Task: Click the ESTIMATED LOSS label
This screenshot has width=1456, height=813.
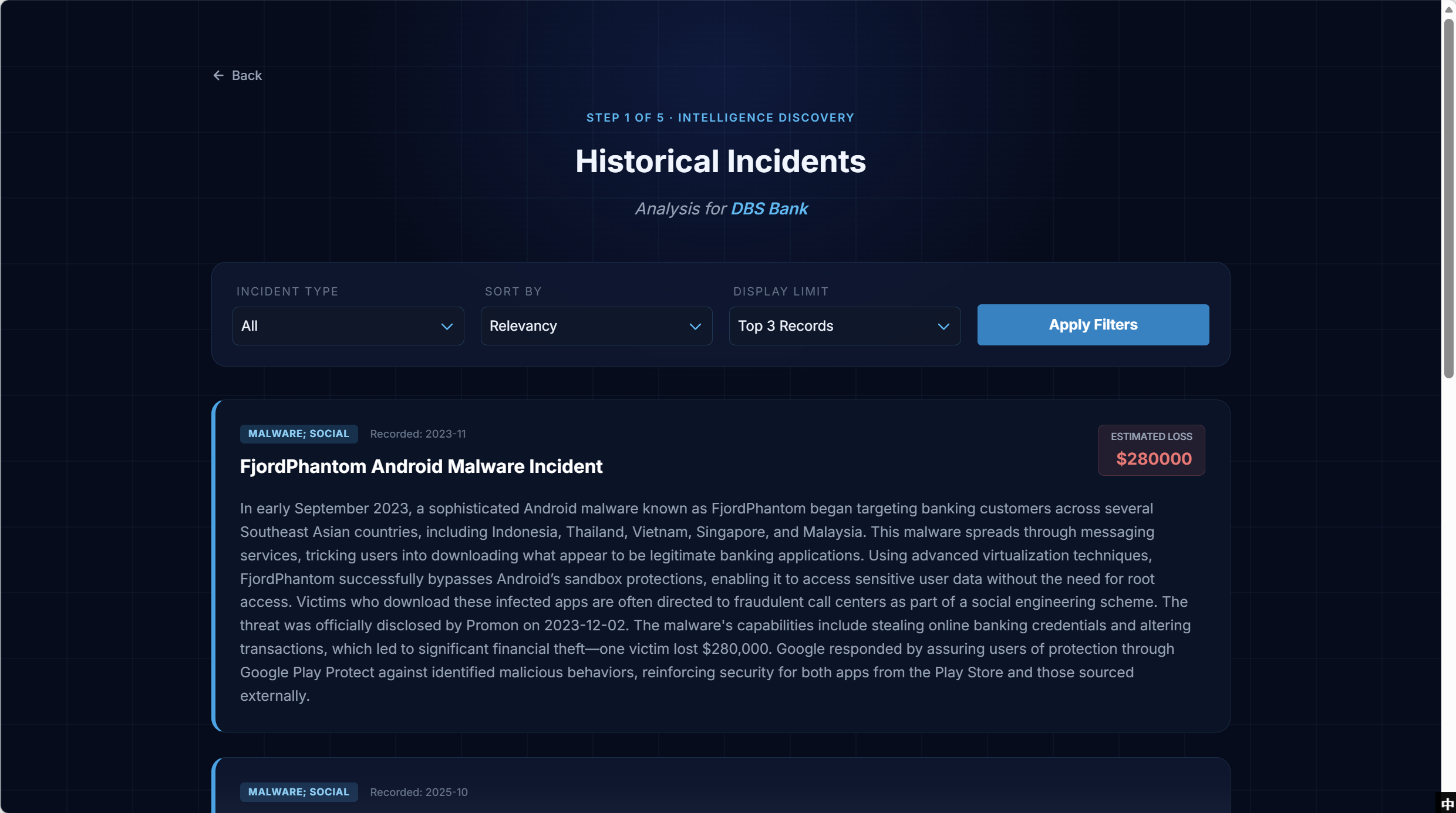Action: [1151, 436]
